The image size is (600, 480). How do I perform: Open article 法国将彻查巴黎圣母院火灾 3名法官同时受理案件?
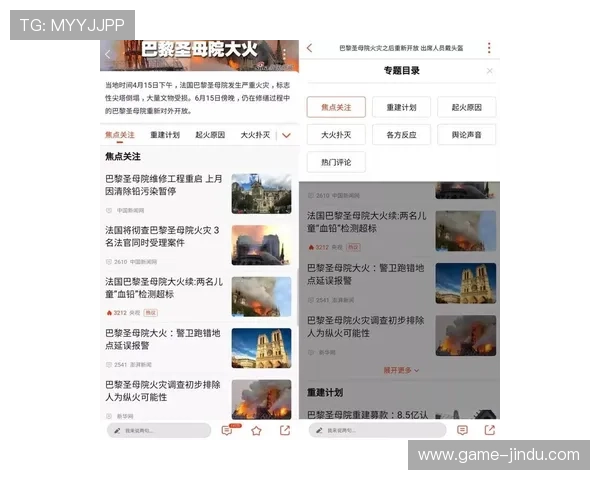point(163,236)
